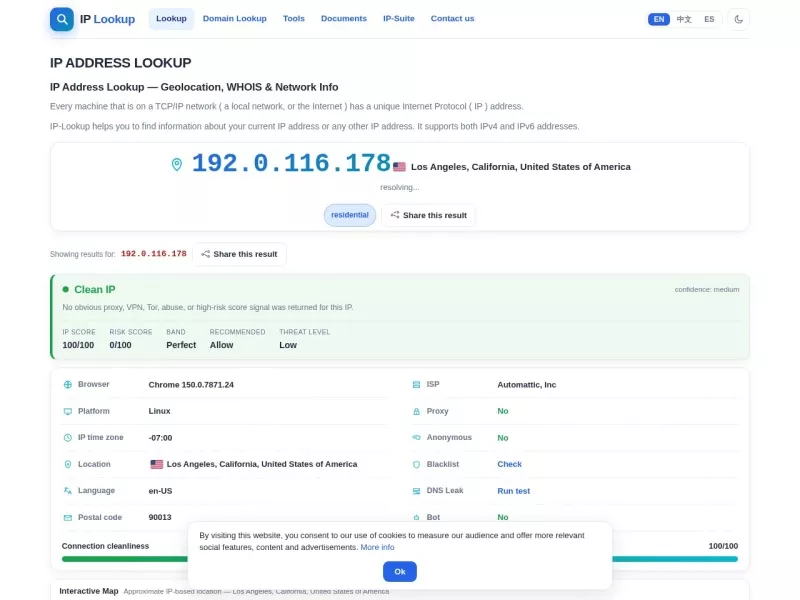Click the resolving... hostname text

pyautogui.click(x=399, y=187)
